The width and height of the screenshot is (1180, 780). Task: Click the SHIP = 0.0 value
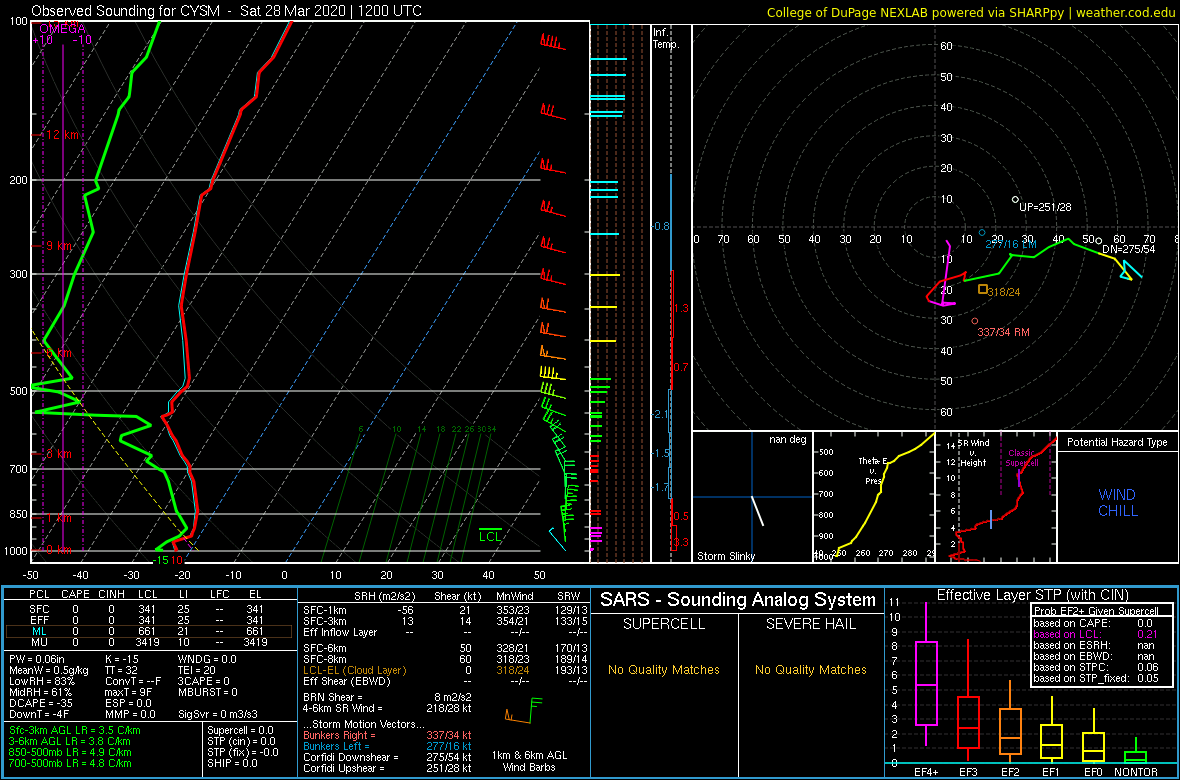click(233, 763)
